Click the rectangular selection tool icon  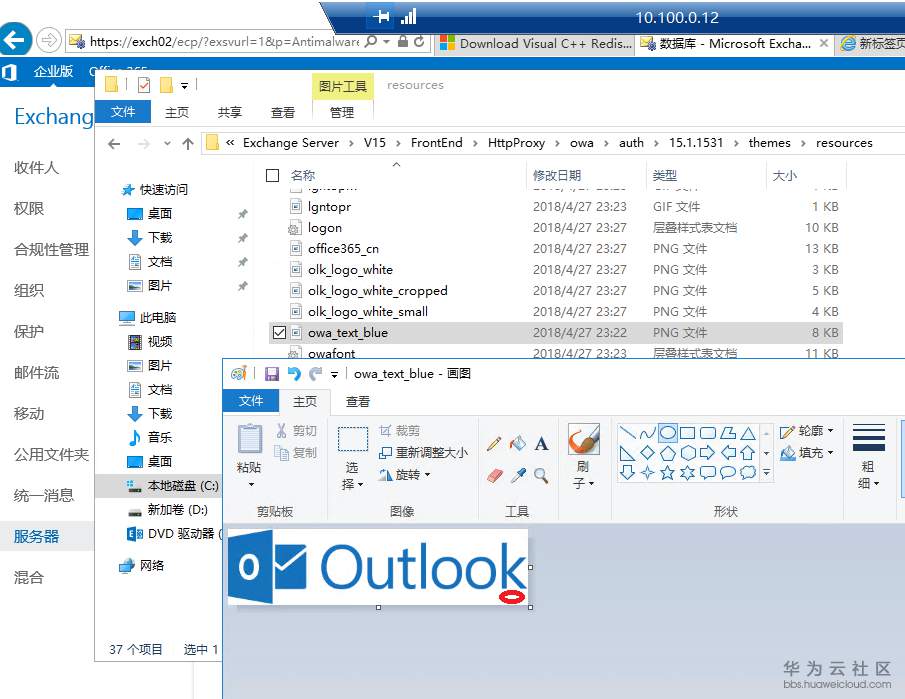(352, 439)
